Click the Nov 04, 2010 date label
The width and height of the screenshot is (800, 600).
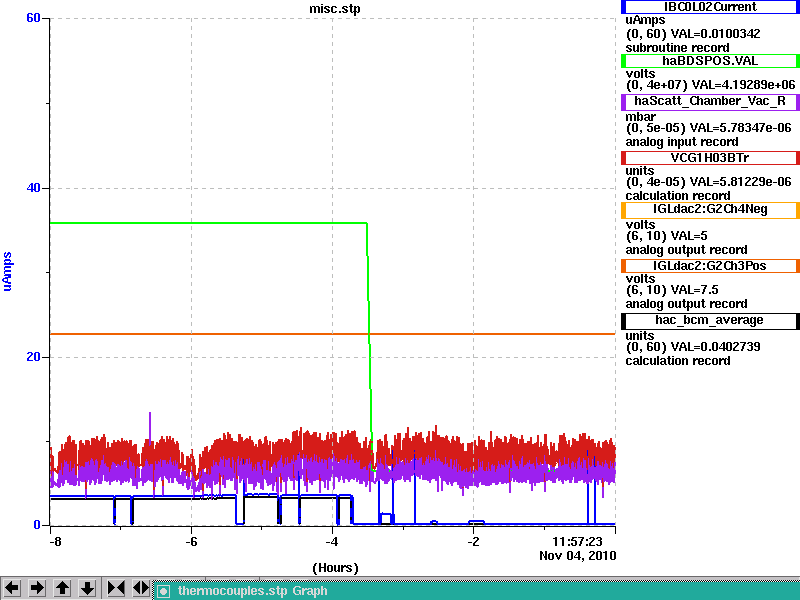point(578,556)
